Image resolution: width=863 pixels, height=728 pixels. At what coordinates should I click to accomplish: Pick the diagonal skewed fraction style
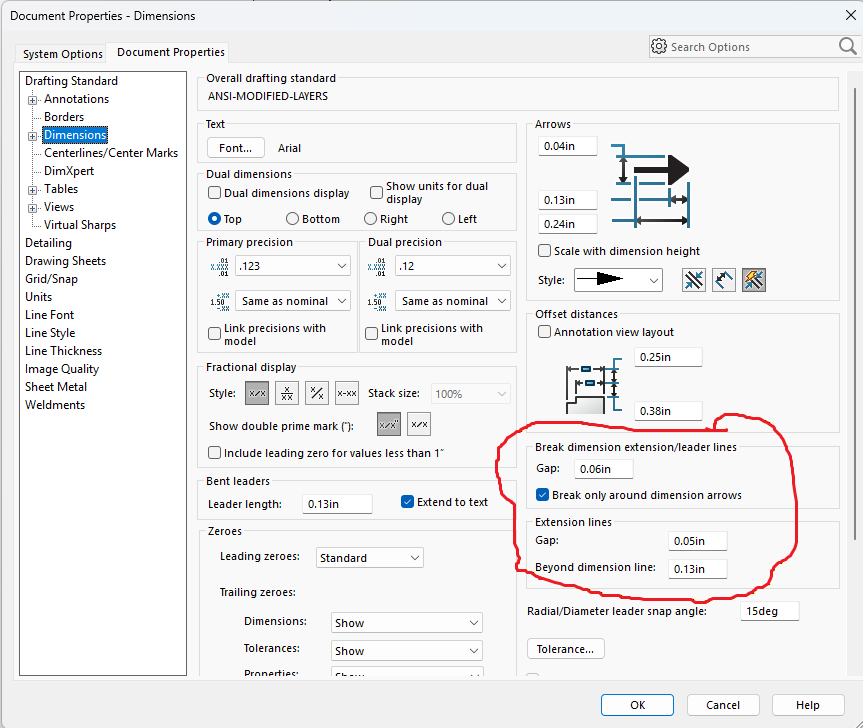coord(317,394)
